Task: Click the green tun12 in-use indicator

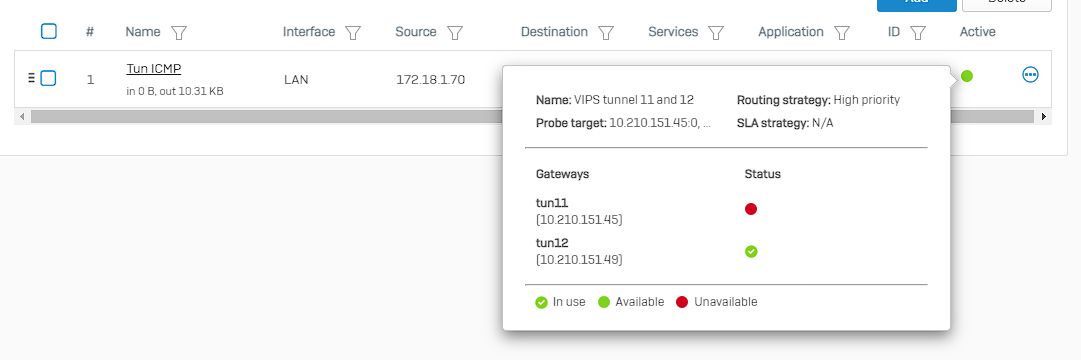Action: pos(751,252)
